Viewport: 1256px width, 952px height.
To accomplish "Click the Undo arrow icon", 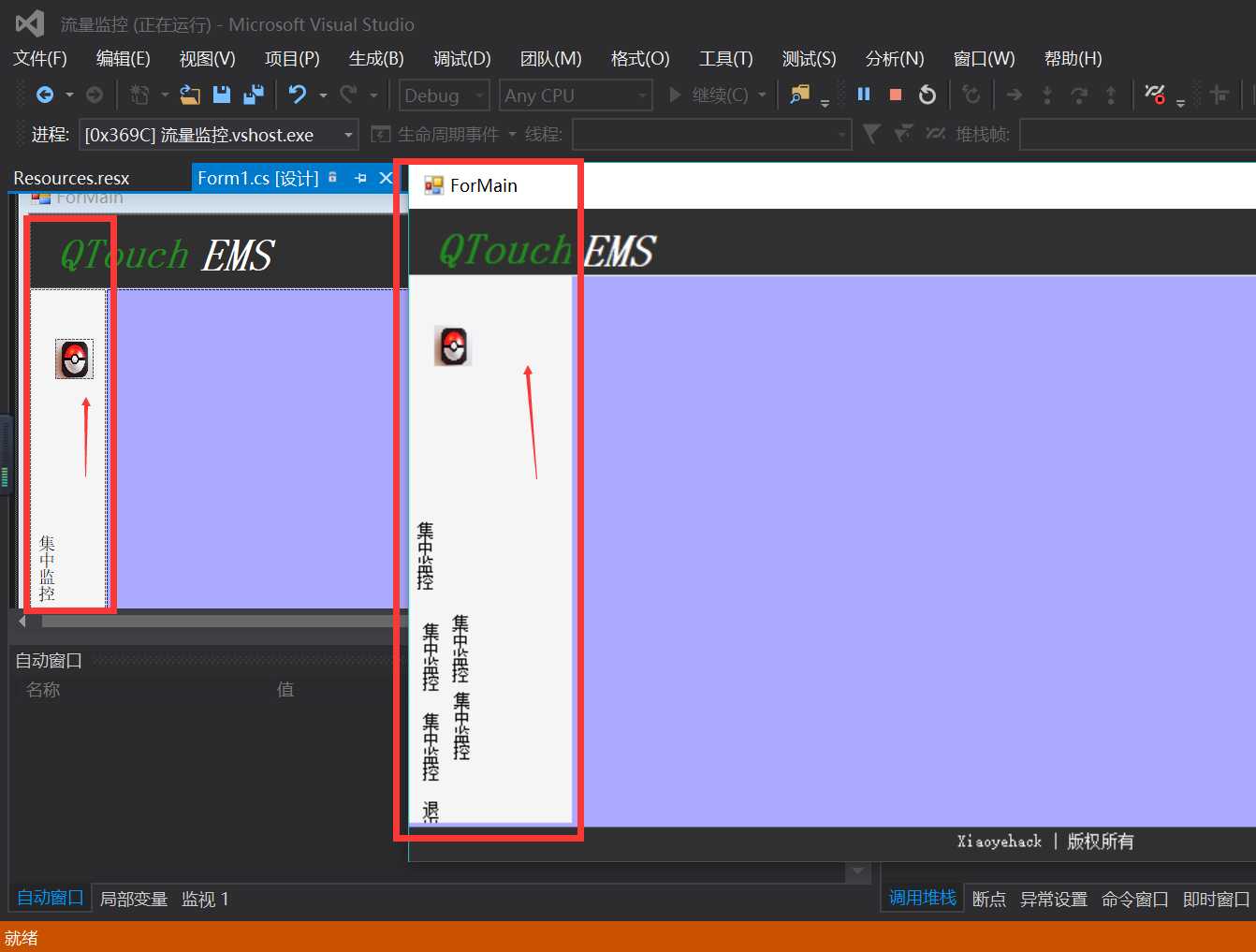I will click(298, 95).
